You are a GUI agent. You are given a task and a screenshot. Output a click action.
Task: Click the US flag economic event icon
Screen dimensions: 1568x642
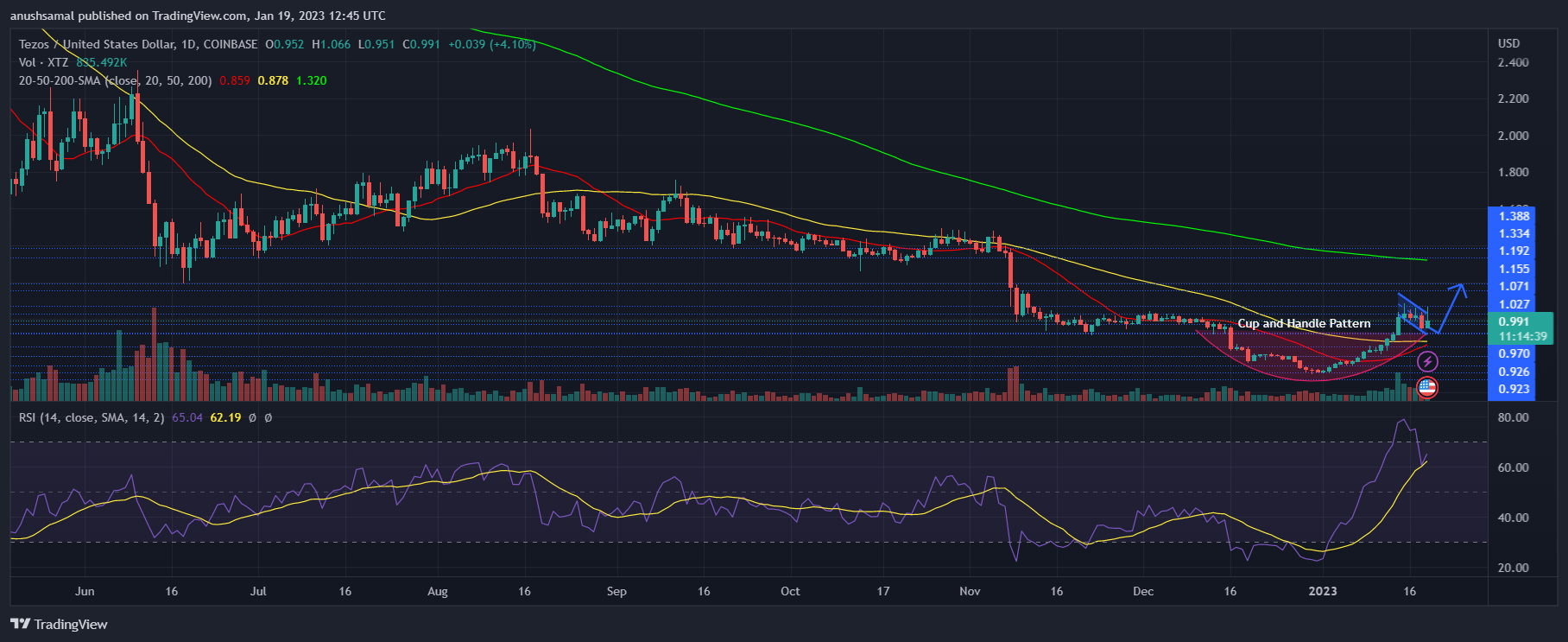(1427, 387)
